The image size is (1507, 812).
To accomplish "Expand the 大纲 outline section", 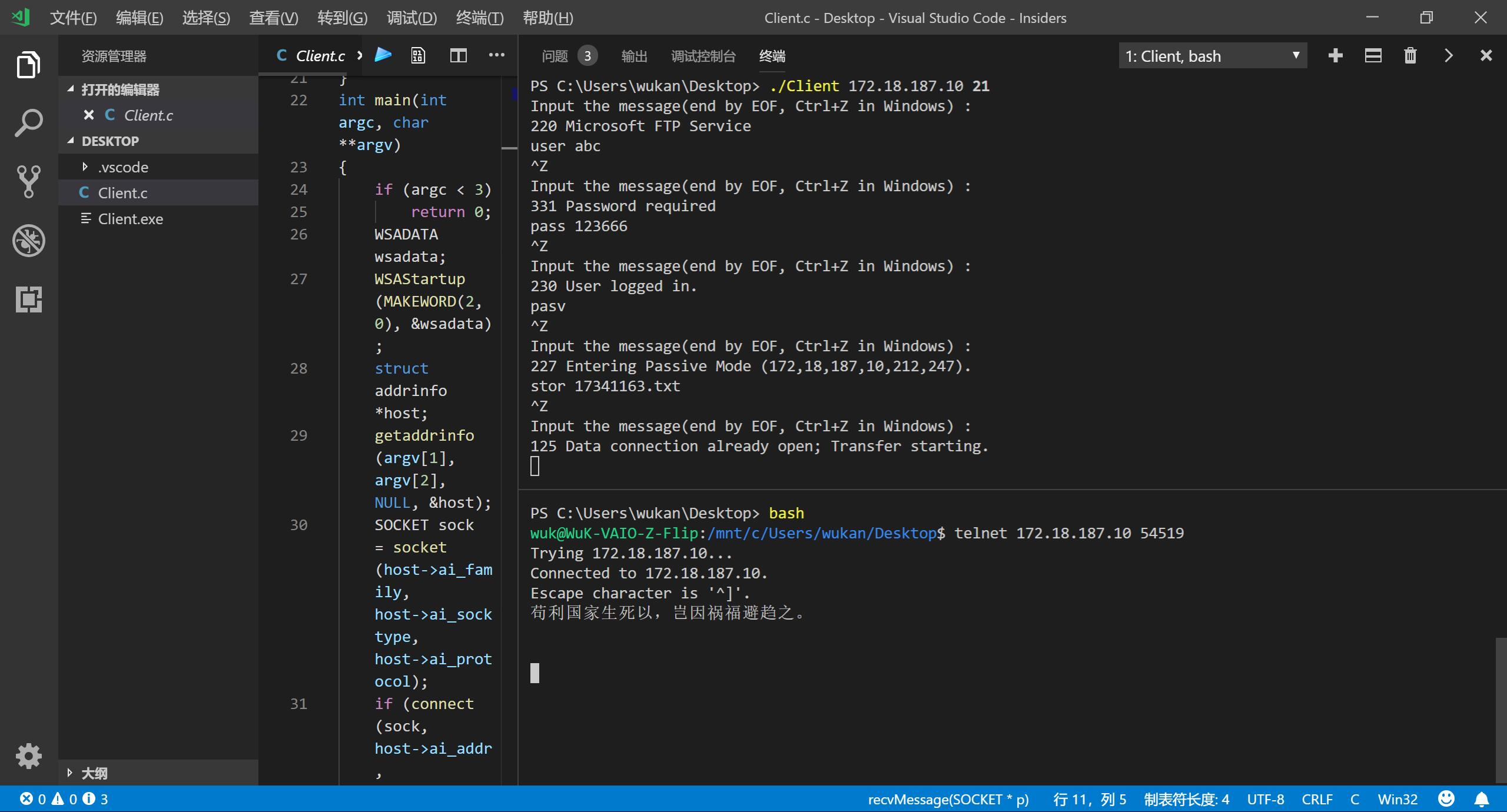I will [94, 773].
